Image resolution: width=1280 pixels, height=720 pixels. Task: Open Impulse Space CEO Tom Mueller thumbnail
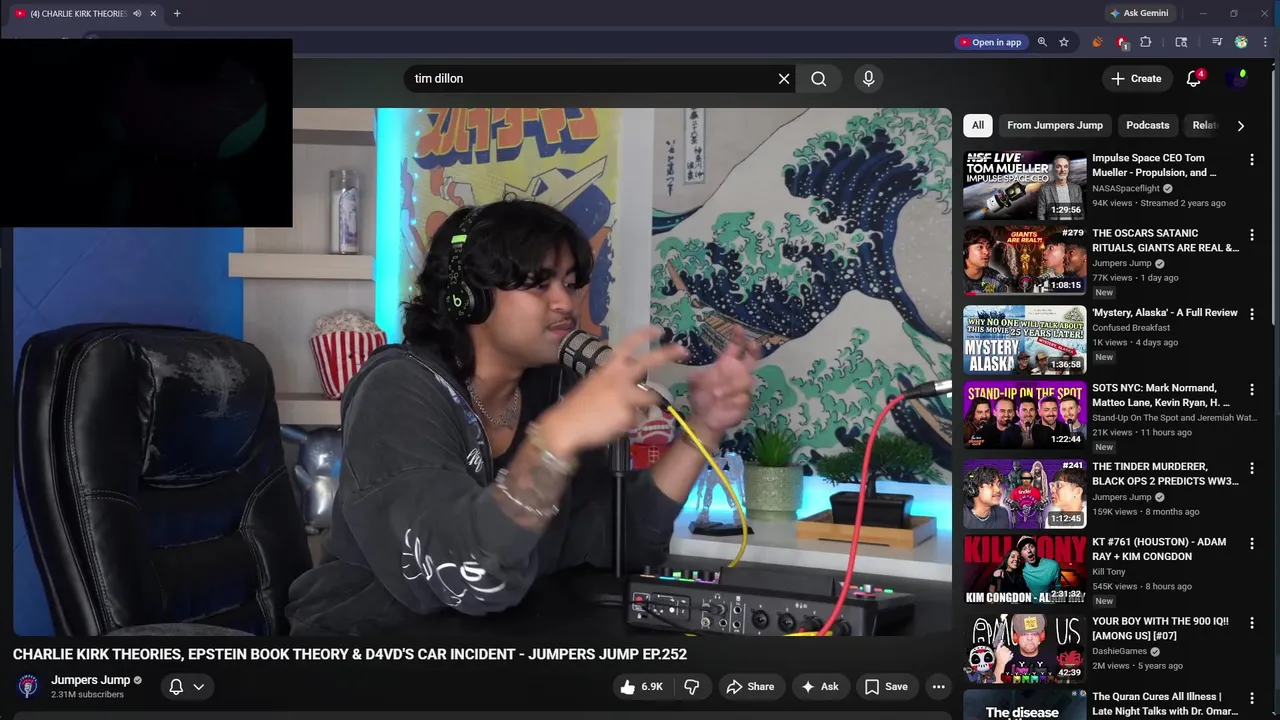click(1024, 185)
